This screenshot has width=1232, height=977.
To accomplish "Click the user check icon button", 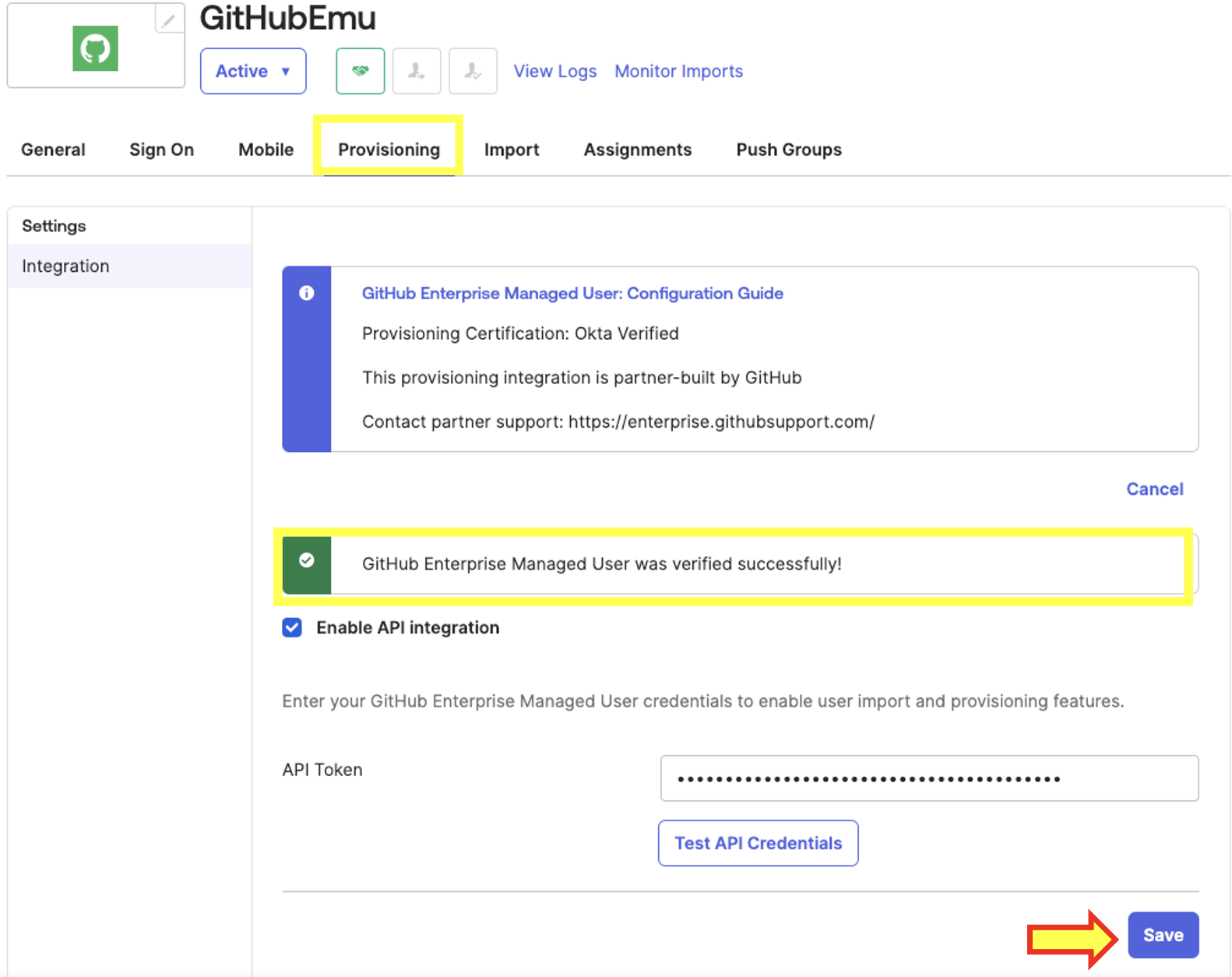I will point(473,71).
